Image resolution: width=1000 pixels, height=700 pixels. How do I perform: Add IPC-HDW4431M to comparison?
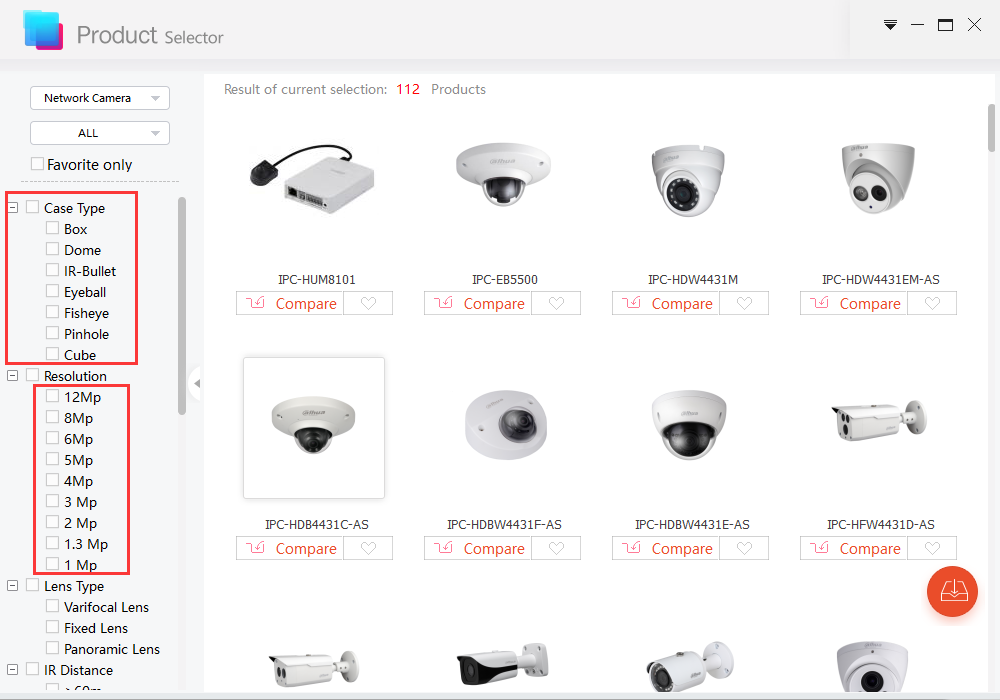click(x=666, y=303)
